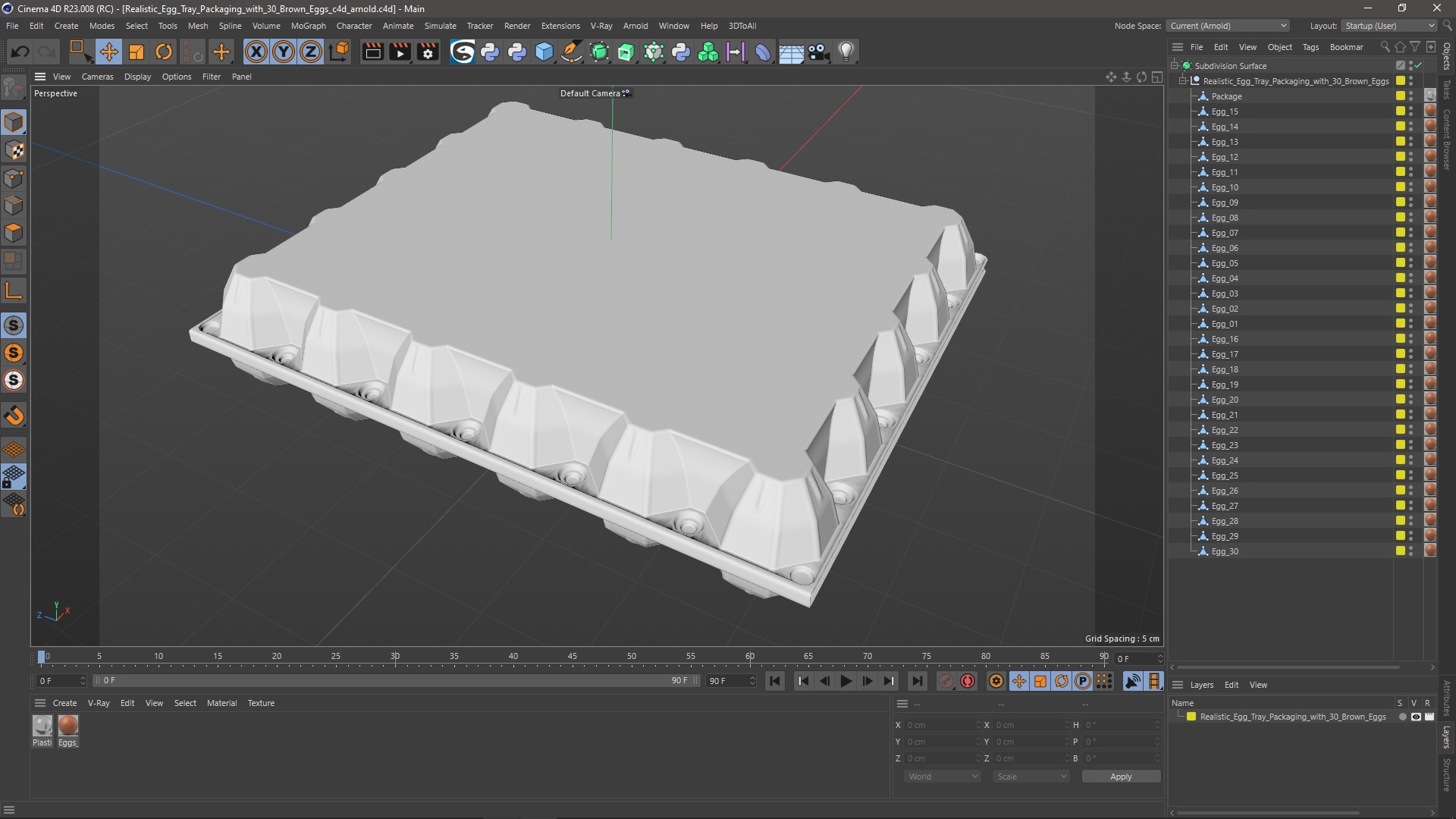Image resolution: width=1456 pixels, height=819 pixels.
Task: Open material manager Texture menu
Action: coord(261,703)
